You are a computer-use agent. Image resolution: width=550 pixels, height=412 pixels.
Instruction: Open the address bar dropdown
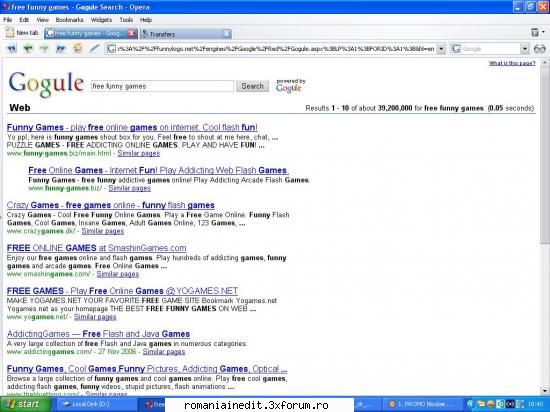tap(441, 49)
